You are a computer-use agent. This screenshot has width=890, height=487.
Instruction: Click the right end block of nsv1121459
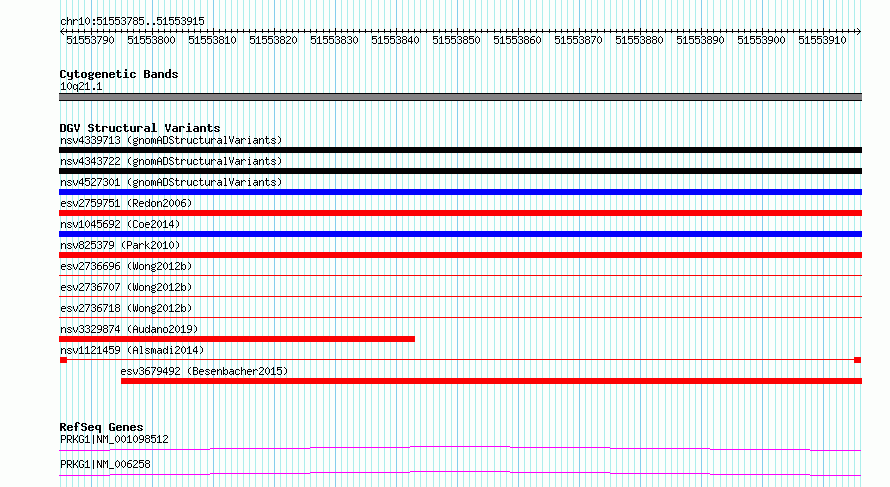858,360
